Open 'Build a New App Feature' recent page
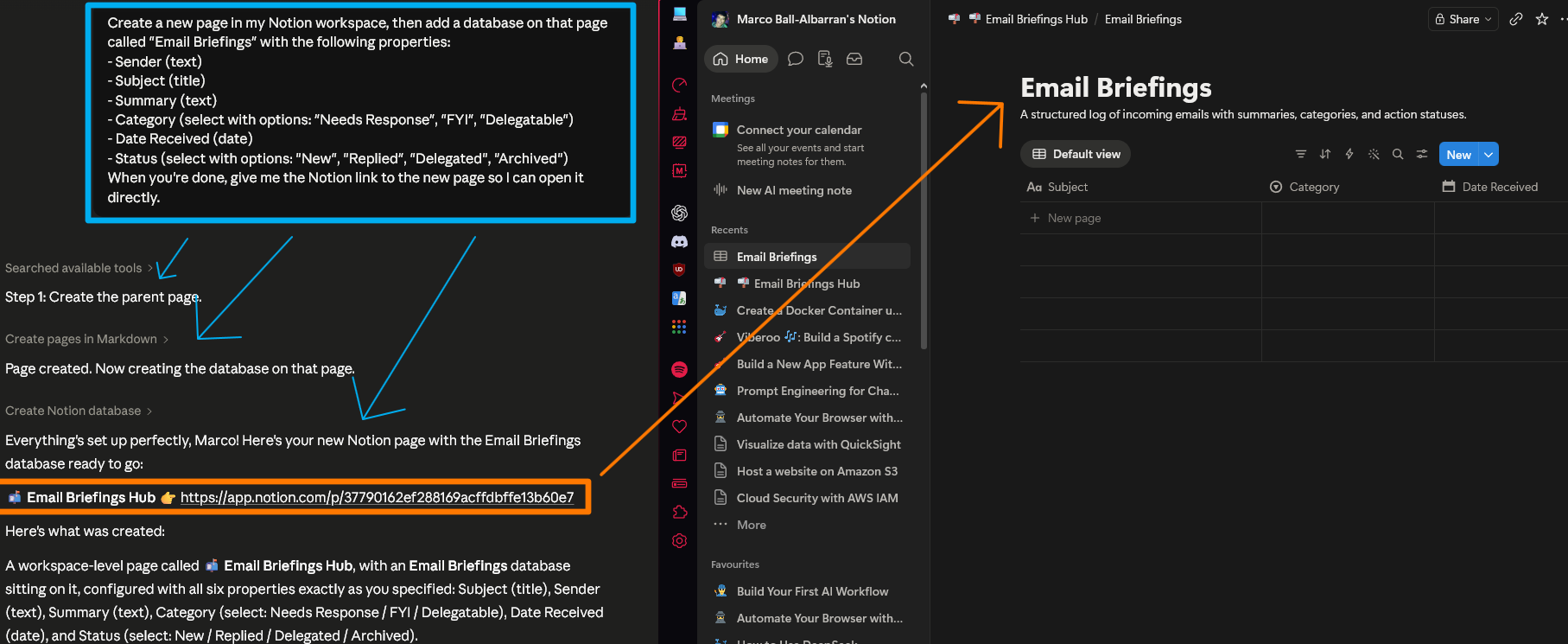This screenshot has width=1568, height=644. pyautogui.click(x=808, y=364)
